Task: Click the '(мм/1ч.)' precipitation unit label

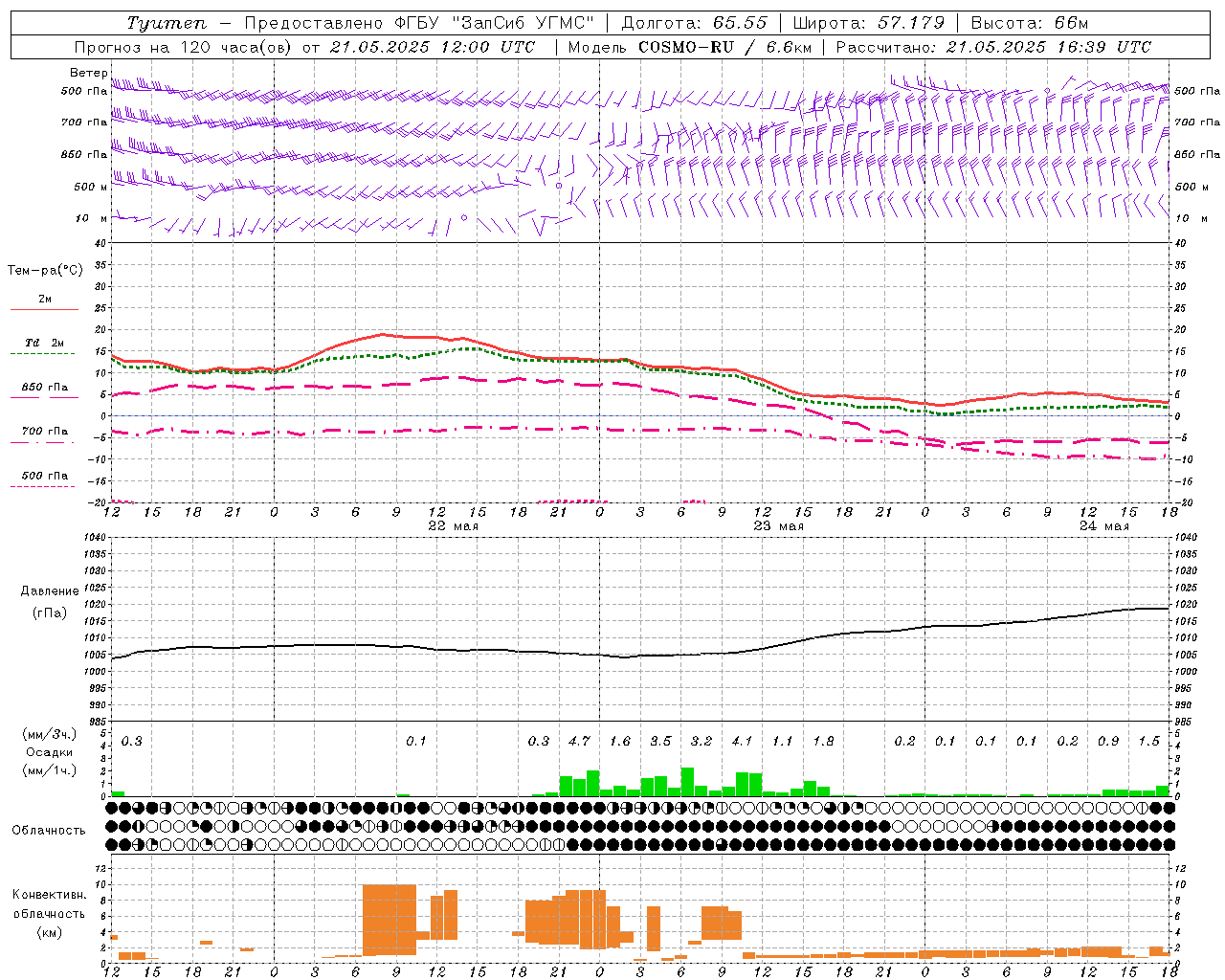Action: pyautogui.click(x=50, y=769)
